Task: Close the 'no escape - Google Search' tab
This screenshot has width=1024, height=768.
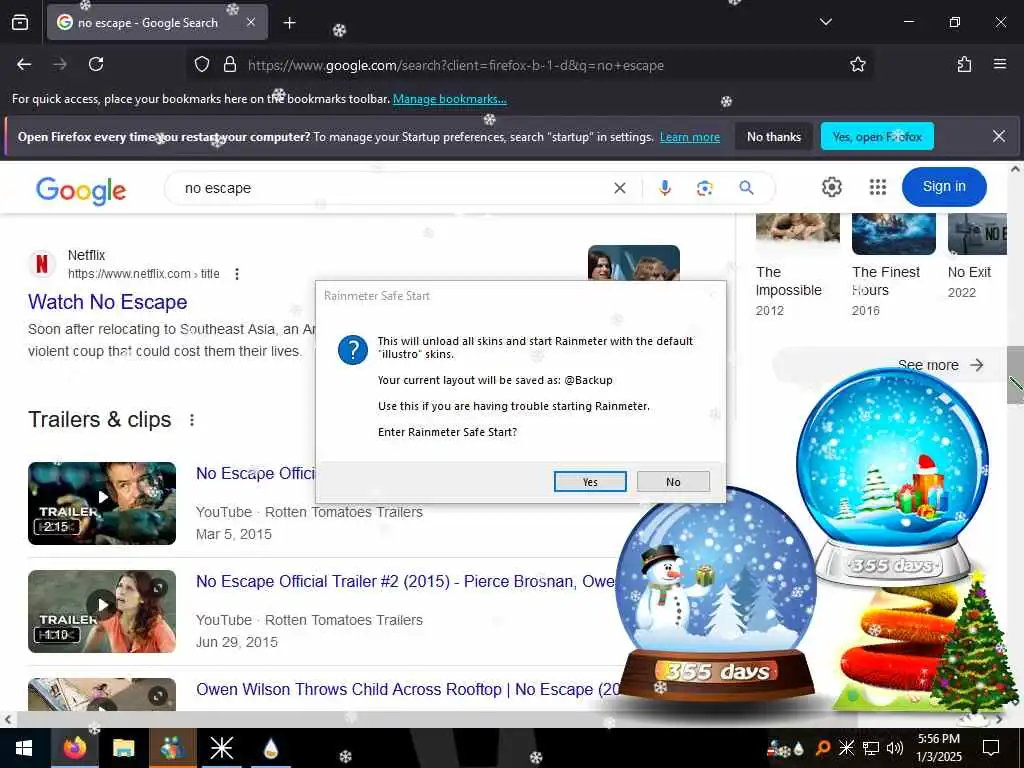Action: coord(251,22)
